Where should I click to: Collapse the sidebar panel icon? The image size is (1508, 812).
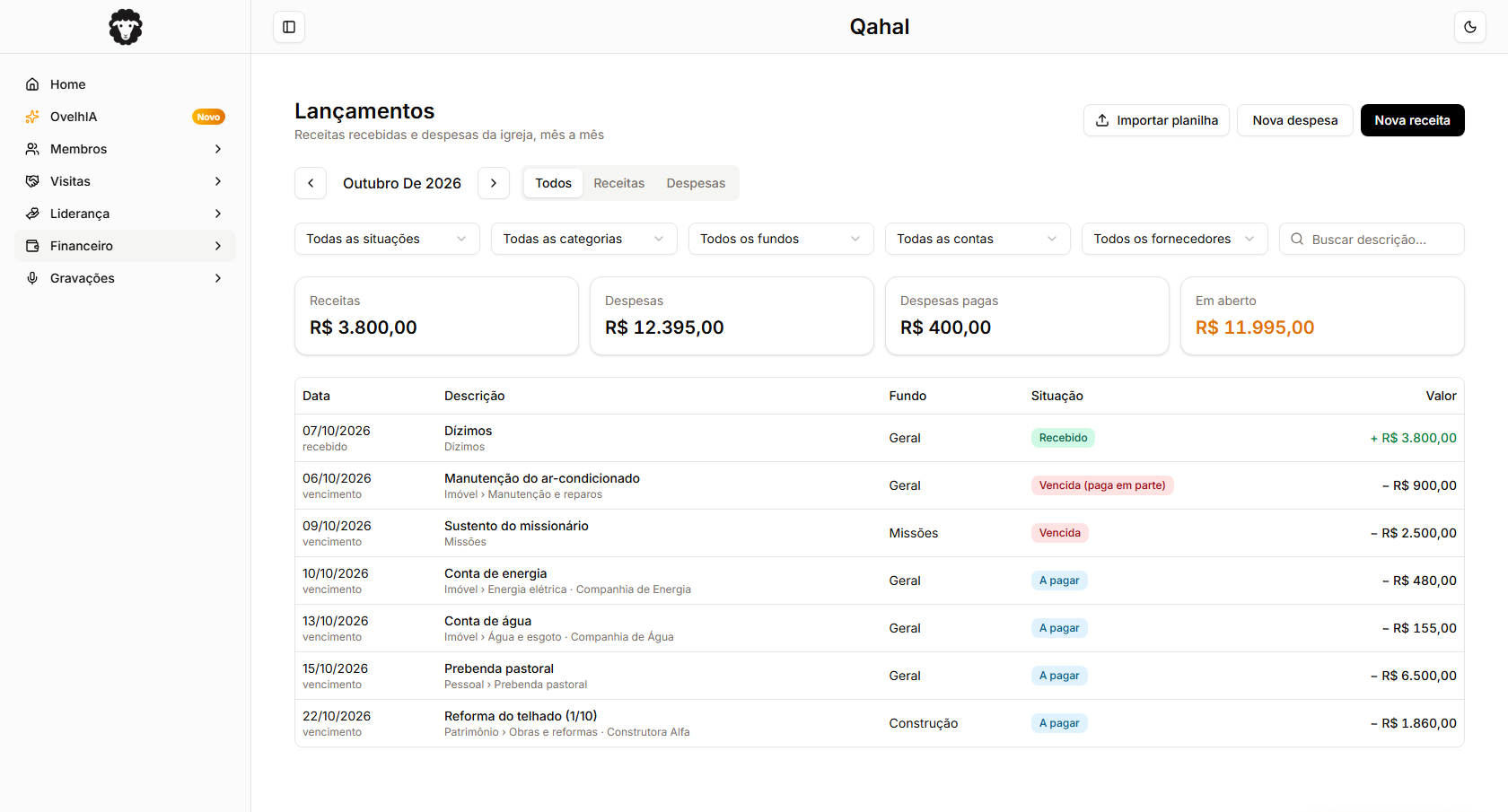click(289, 27)
